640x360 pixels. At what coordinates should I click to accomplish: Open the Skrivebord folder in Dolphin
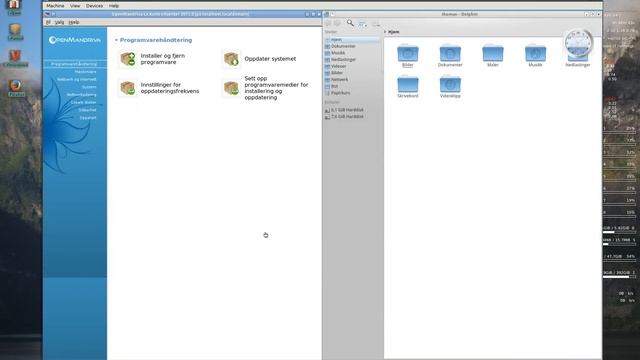408,87
